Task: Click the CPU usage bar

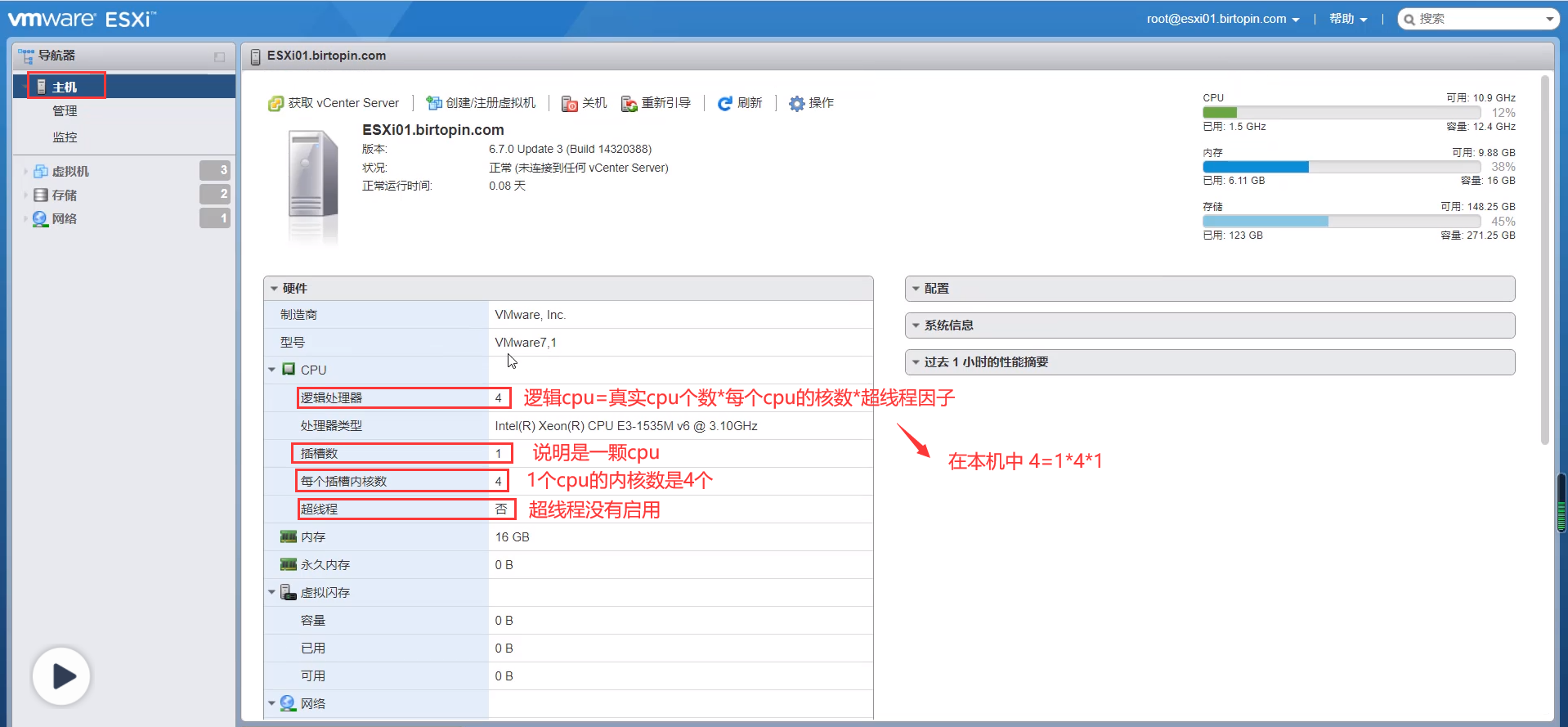Action: 1342,113
